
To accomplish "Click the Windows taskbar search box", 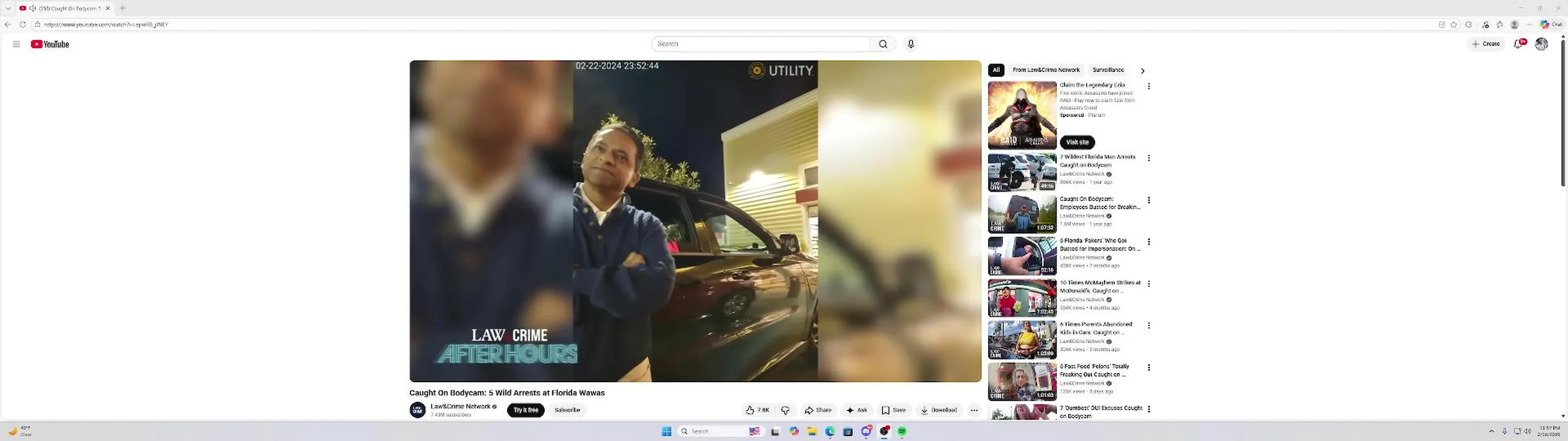I will [x=720, y=431].
